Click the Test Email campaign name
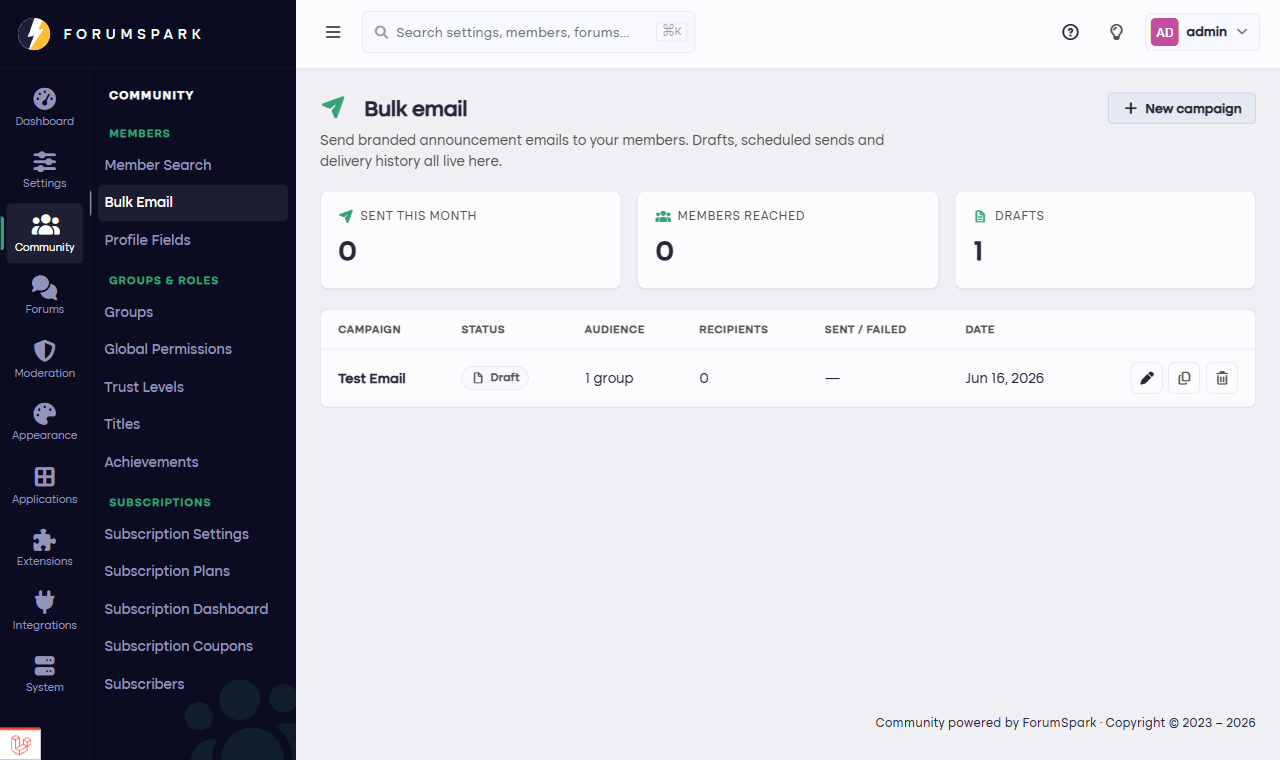The height and width of the screenshot is (760, 1280). [x=372, y=378]
